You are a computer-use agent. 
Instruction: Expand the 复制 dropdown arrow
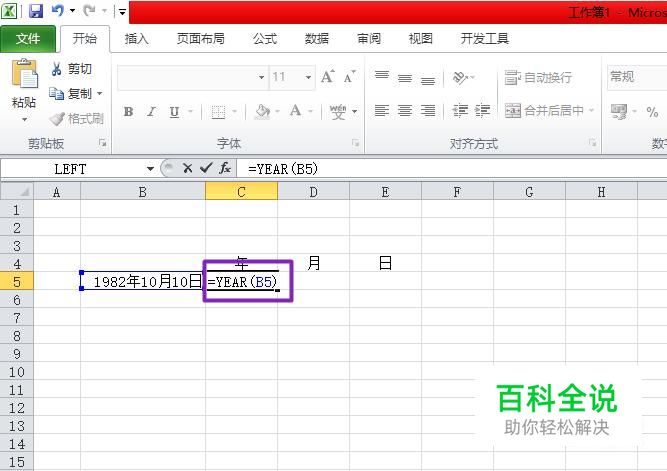(x=100, y=93)
